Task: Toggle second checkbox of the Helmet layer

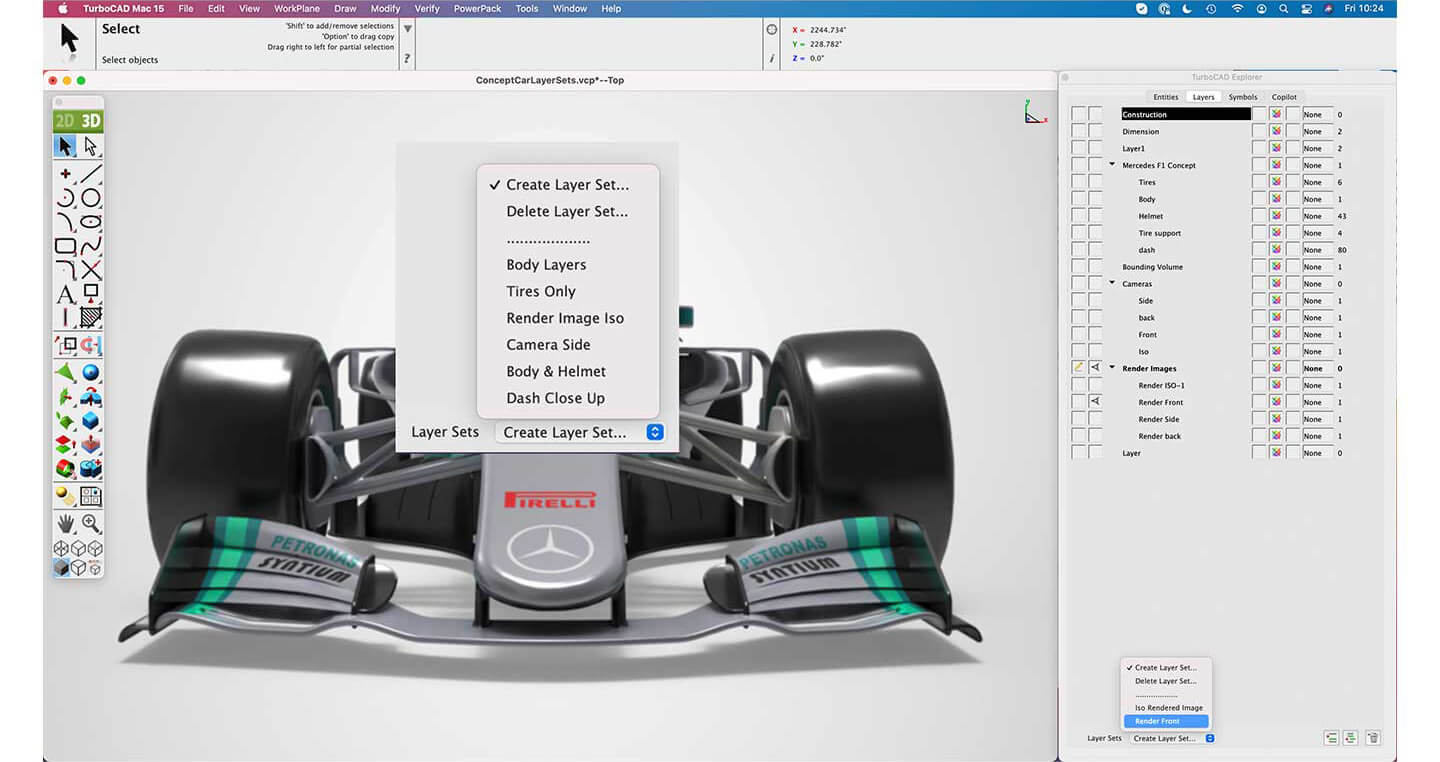Action: coord(1095,216)
